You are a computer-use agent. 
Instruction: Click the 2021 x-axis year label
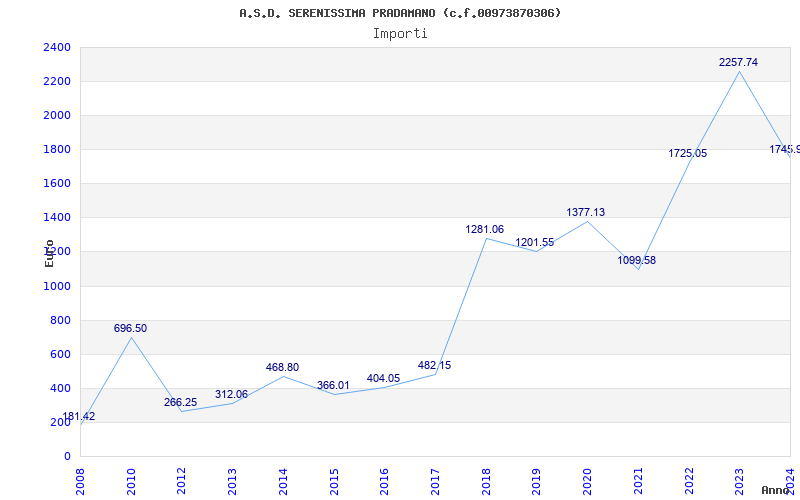tap(638, 481)
